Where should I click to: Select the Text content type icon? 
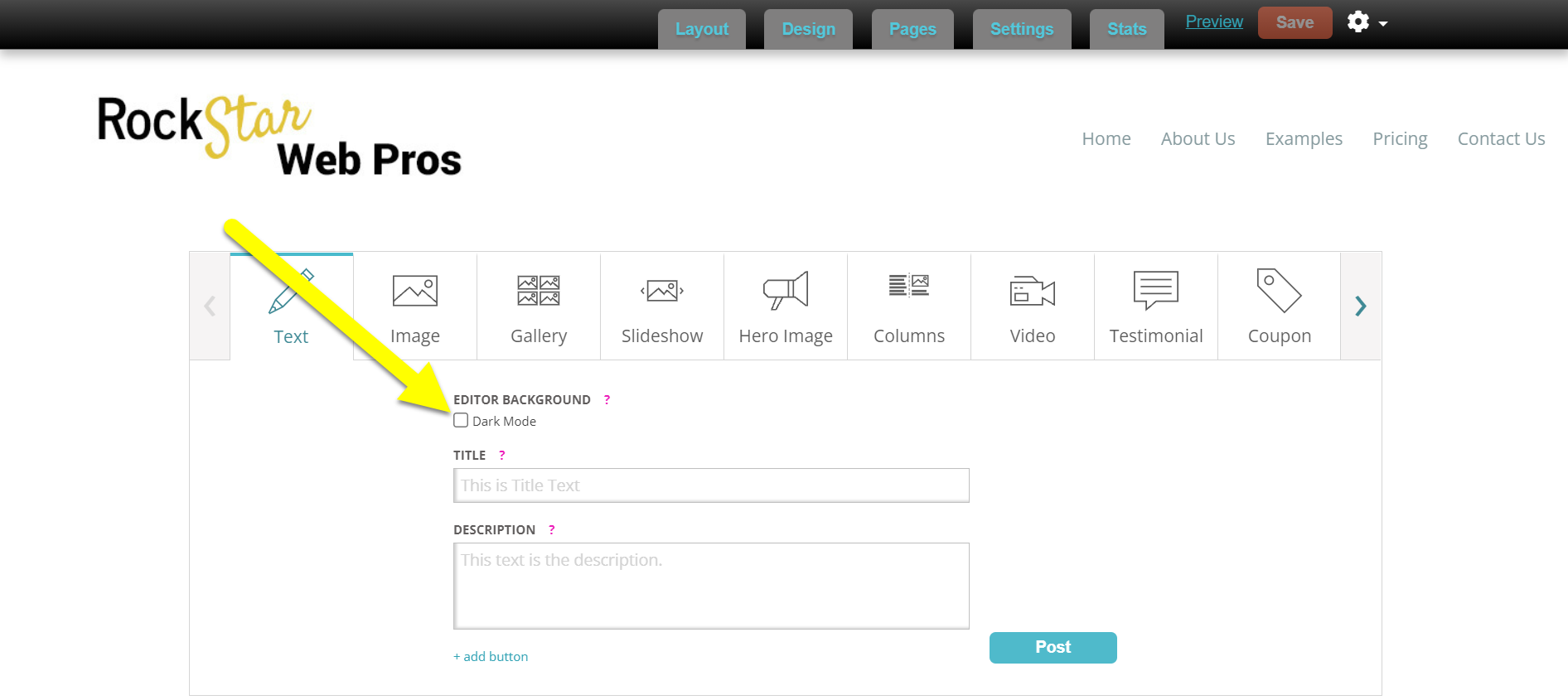291,292
